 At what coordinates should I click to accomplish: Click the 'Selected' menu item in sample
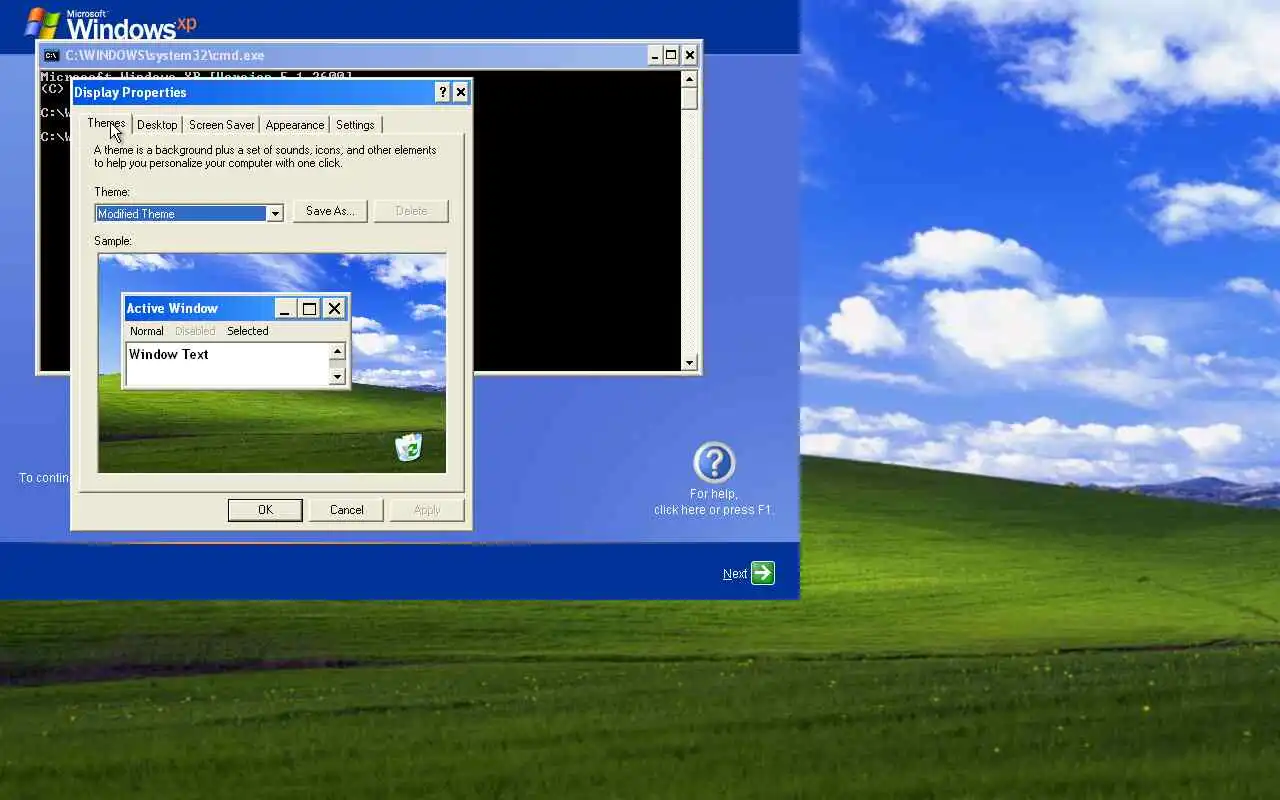(x=247, y=331)
